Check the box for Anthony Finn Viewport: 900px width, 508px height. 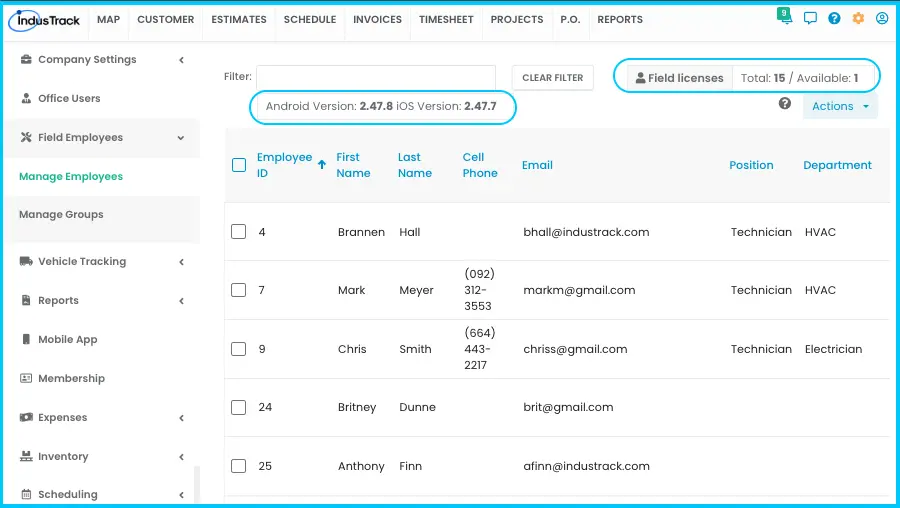[238, 466]
